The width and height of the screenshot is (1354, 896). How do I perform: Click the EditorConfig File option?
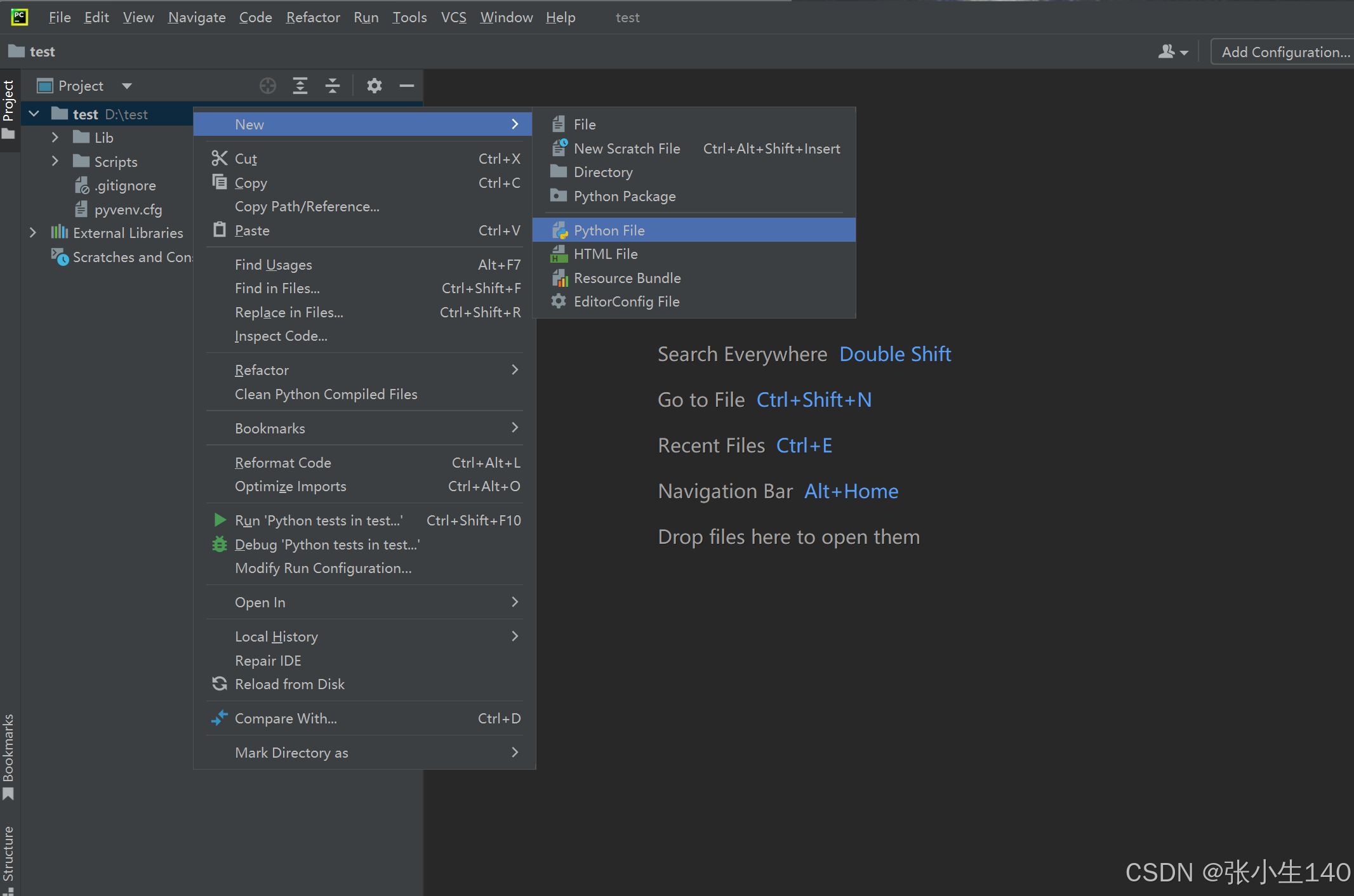pos(627,302)
